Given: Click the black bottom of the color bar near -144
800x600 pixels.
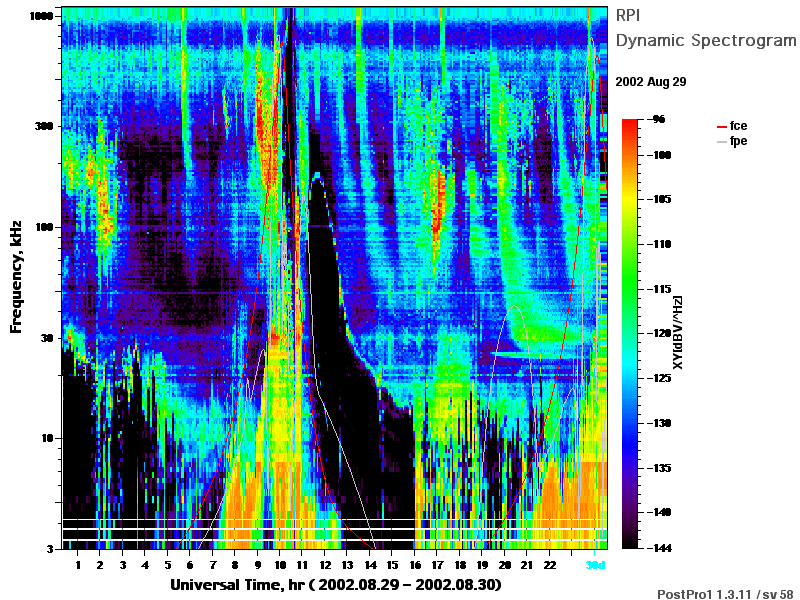Looking at the screenshot, I should 630,544.
